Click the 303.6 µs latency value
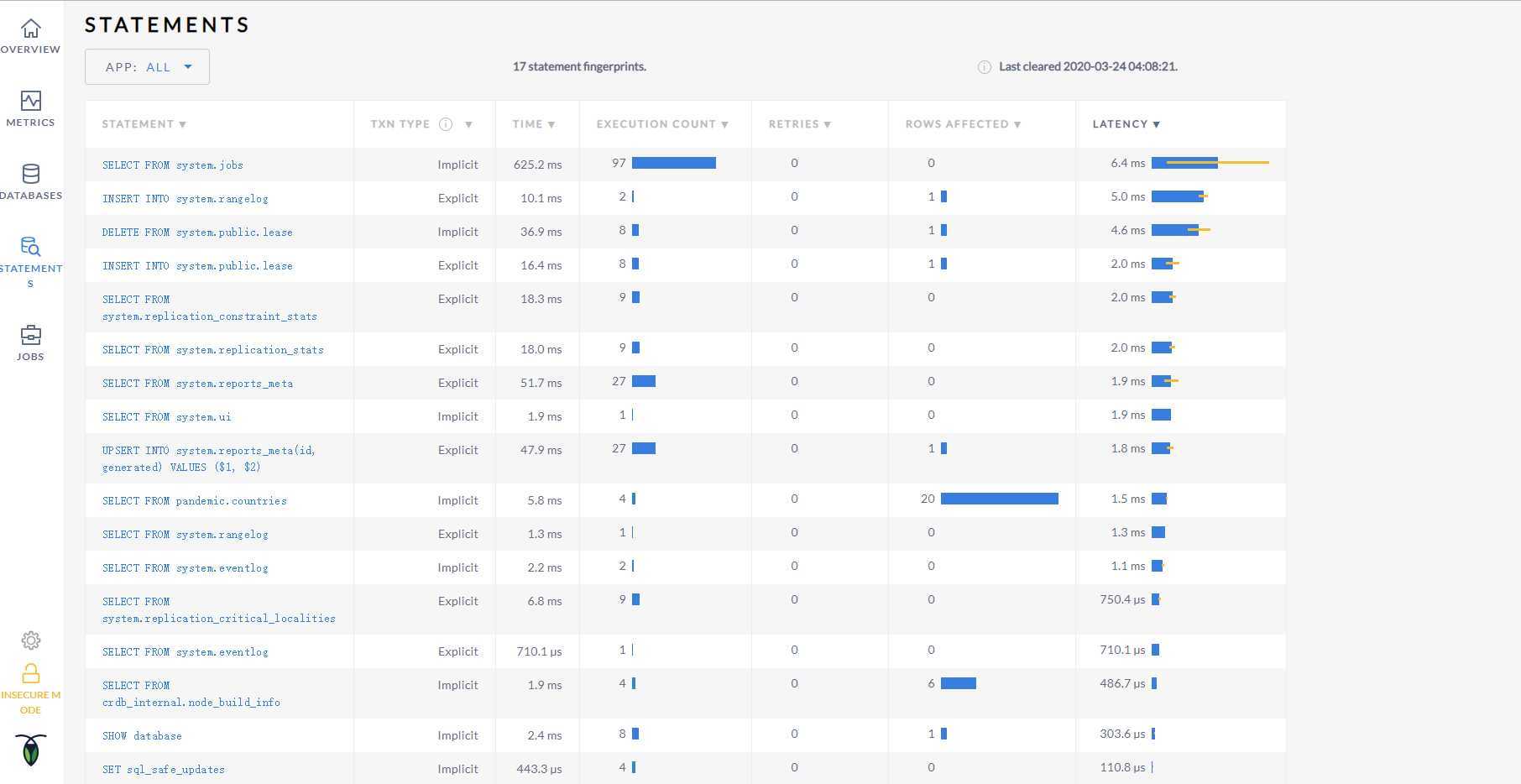The height and width of the screenshot is (784, 1521). (x=1122, y=734)
